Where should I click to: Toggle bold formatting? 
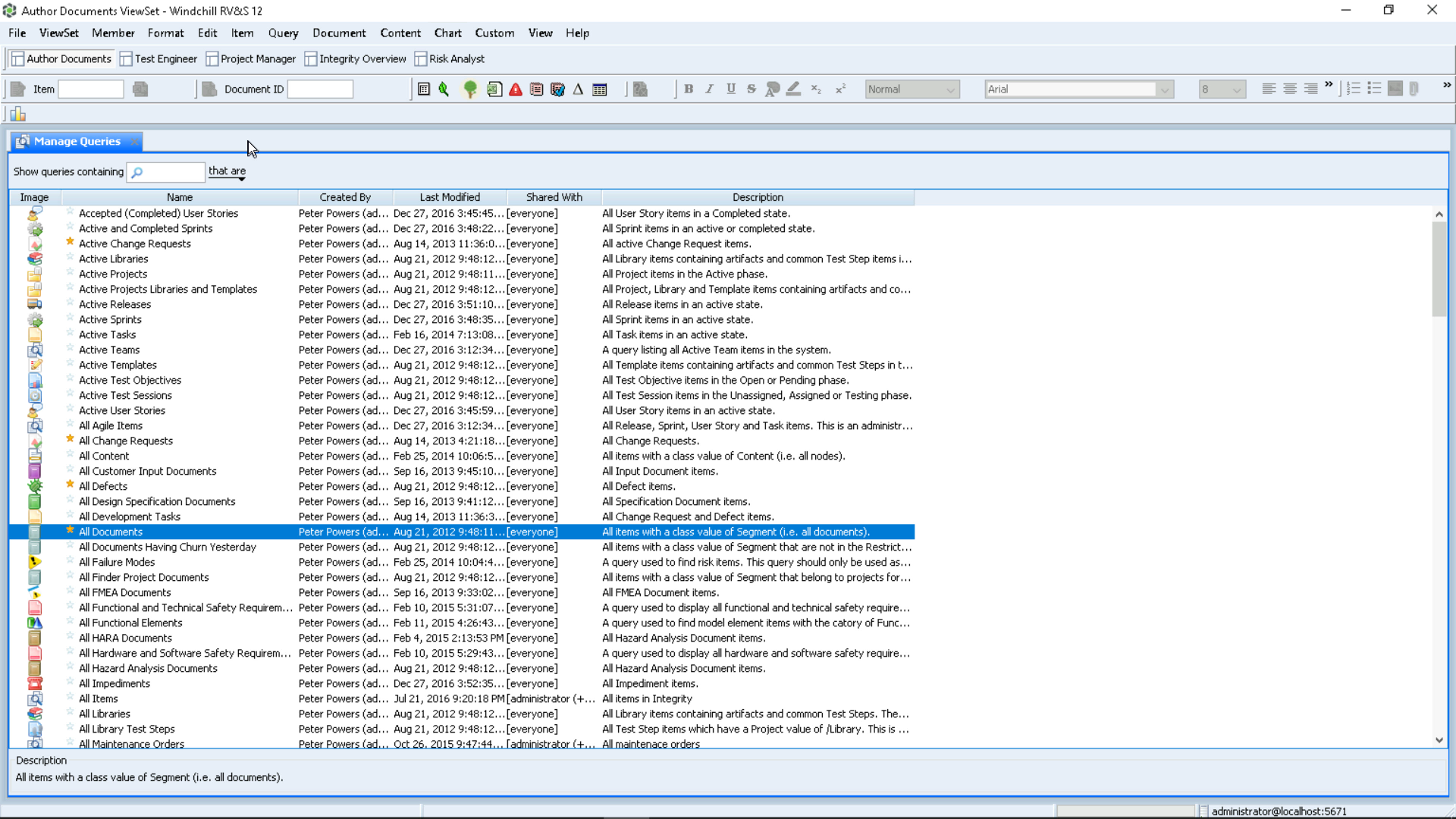click(x=689, y=89)
